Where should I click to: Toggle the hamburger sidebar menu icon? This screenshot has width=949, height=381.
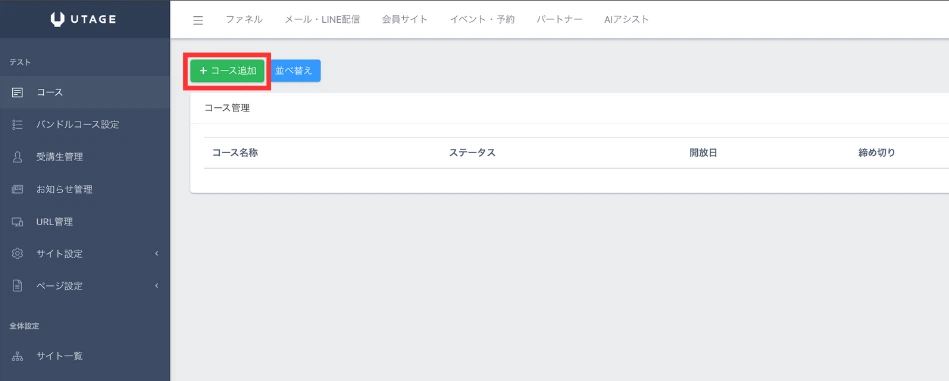click(x=198, y=20)
